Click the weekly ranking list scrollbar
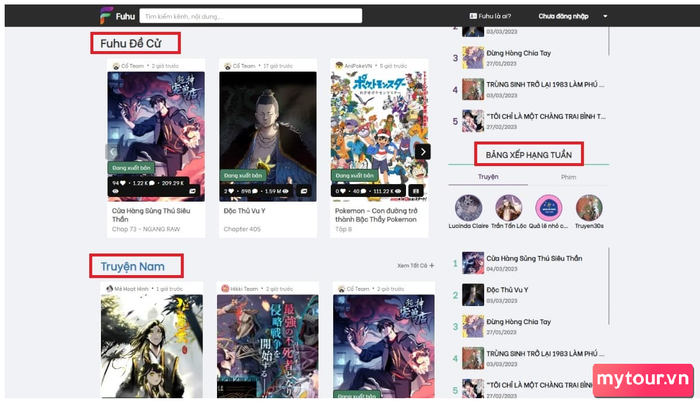 608,286
